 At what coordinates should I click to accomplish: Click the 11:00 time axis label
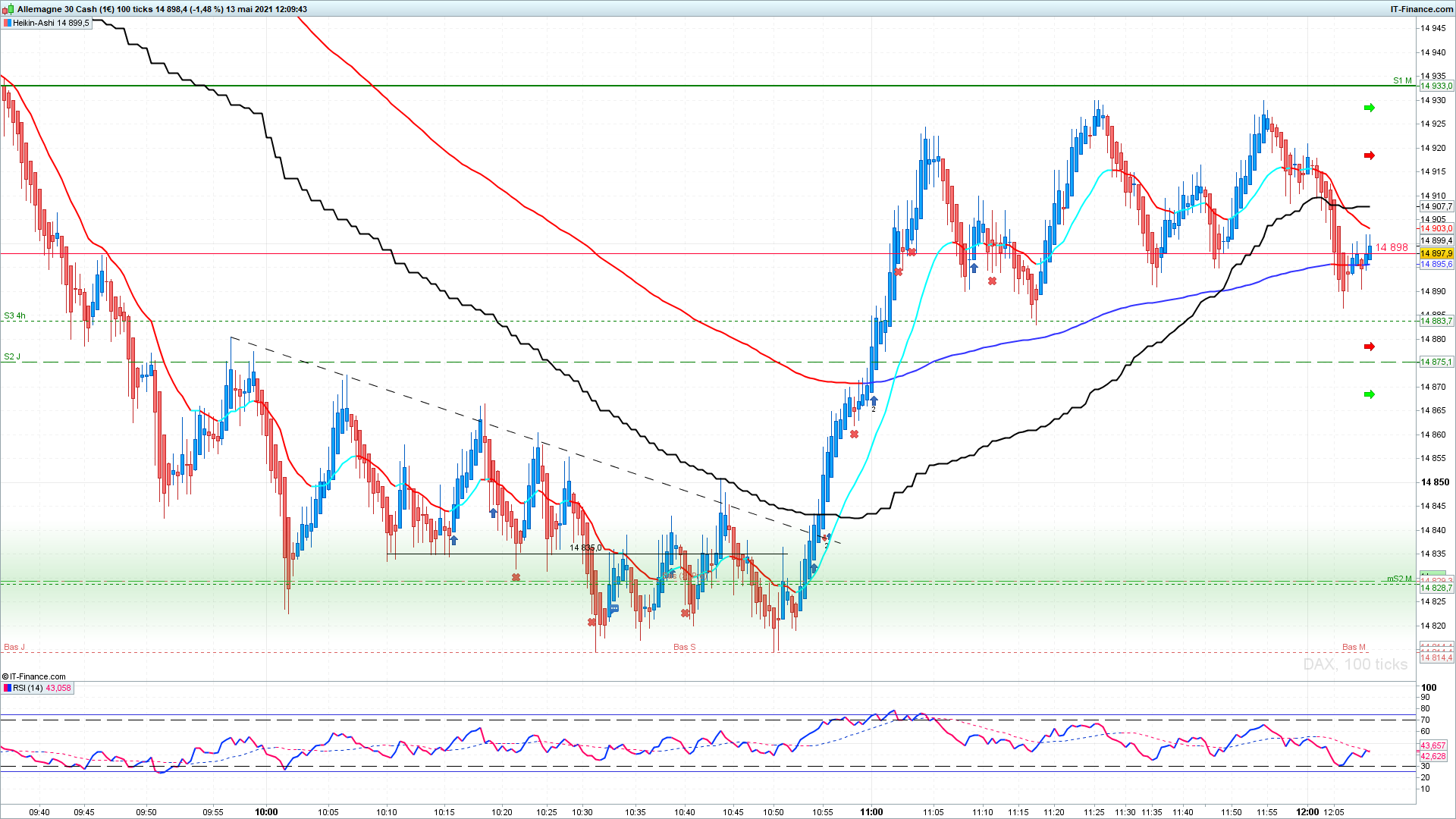point(871,811)
